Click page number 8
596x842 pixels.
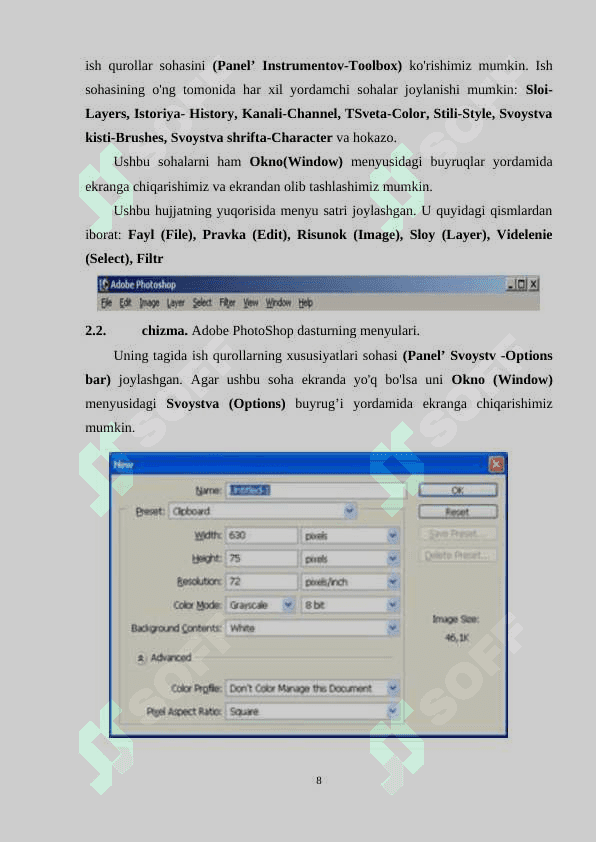pos(319,780)
